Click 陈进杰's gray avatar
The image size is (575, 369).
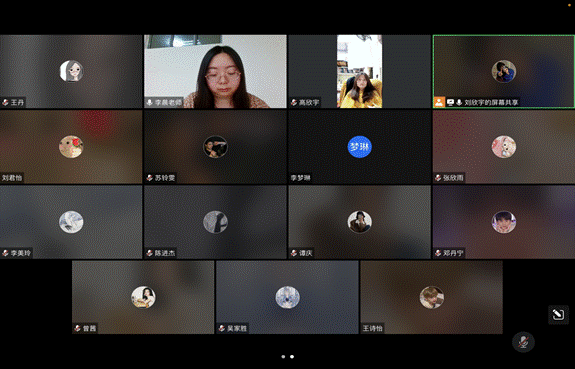215,222
